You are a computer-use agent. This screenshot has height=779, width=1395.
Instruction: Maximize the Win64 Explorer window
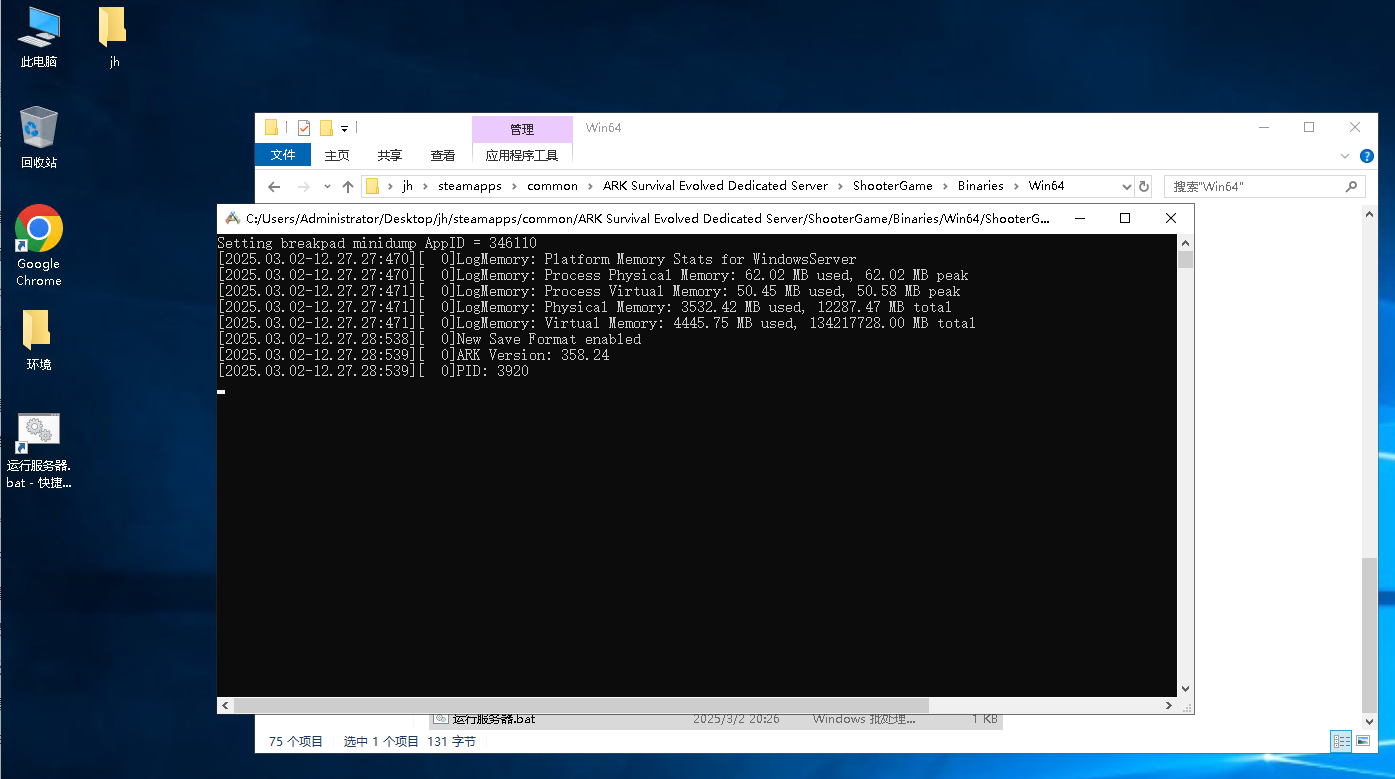[x=1309, y=128]
